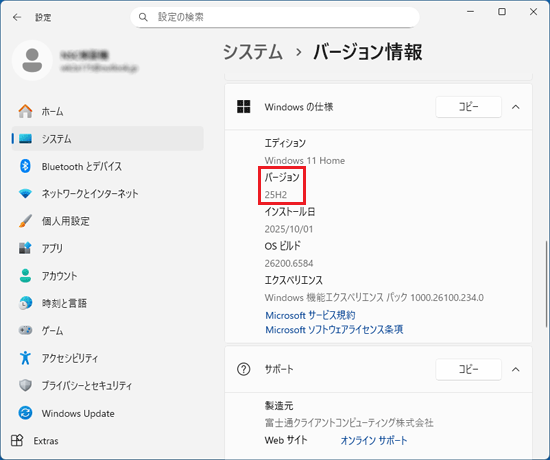This screenshot has width=550, height=460.
Task: Click the 製造元 label
Action: click(279, 406)
